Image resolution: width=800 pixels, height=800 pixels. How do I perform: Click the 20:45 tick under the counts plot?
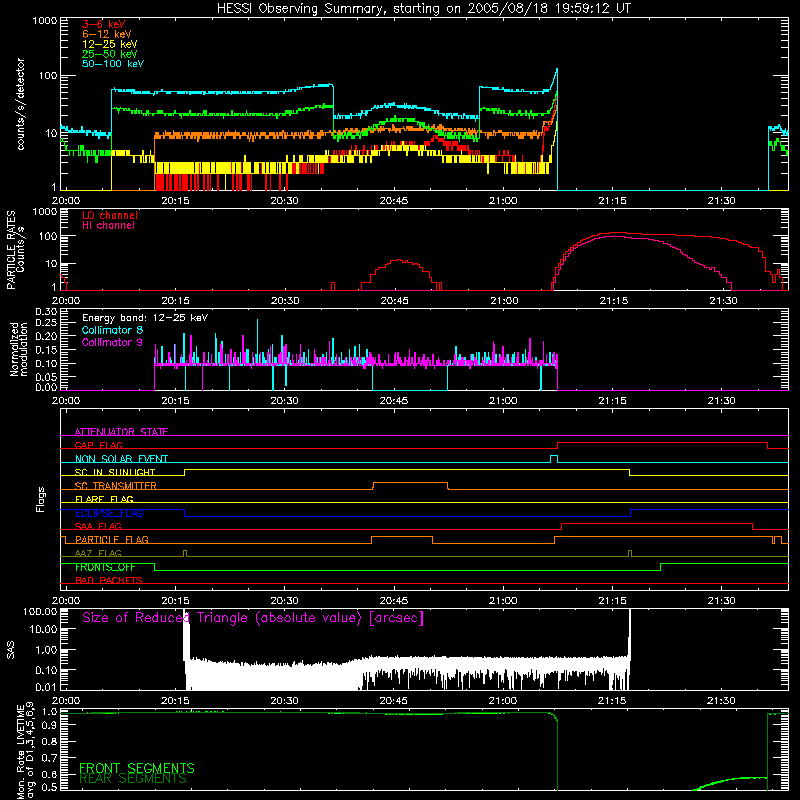(x=394, y=201)
